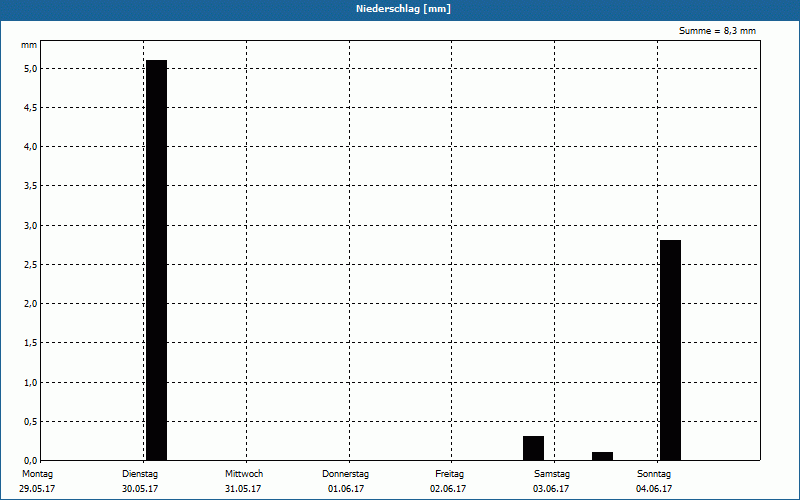Click the 3,0 y-axis value

pyautogui.click(x=30, y=226)
